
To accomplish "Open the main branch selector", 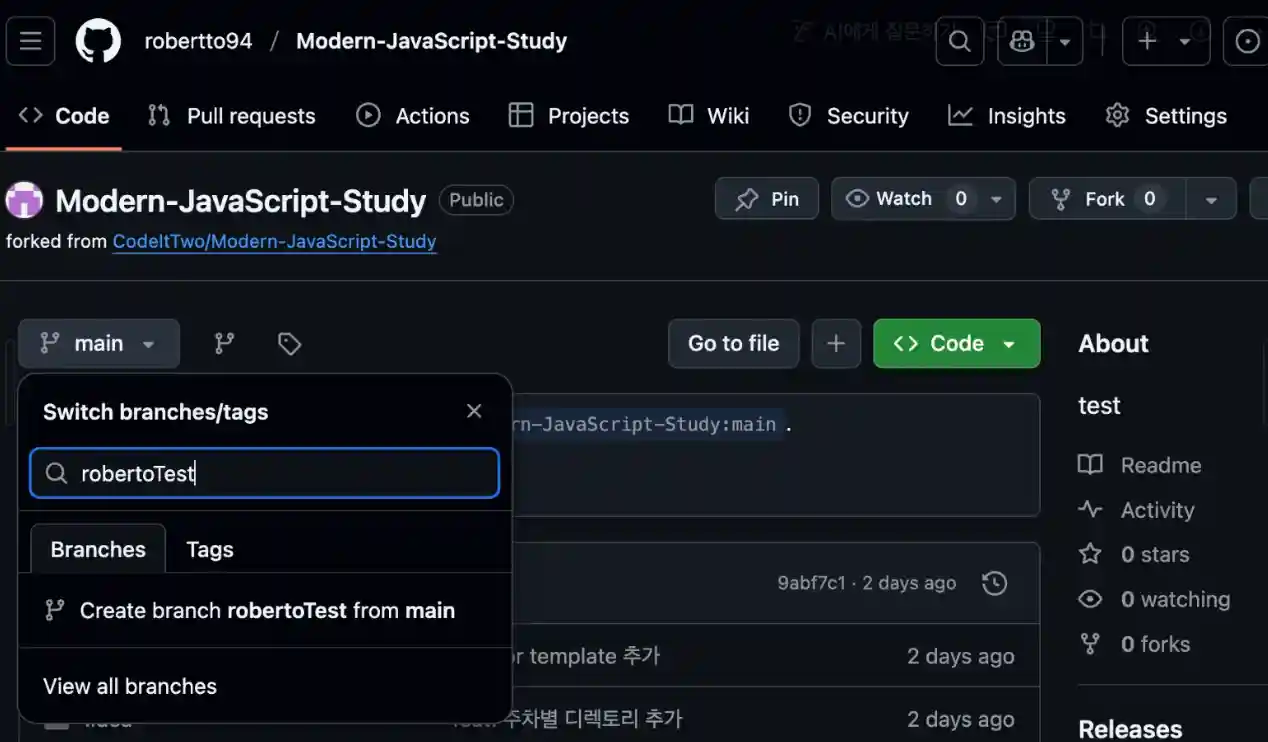I will 99,344.
